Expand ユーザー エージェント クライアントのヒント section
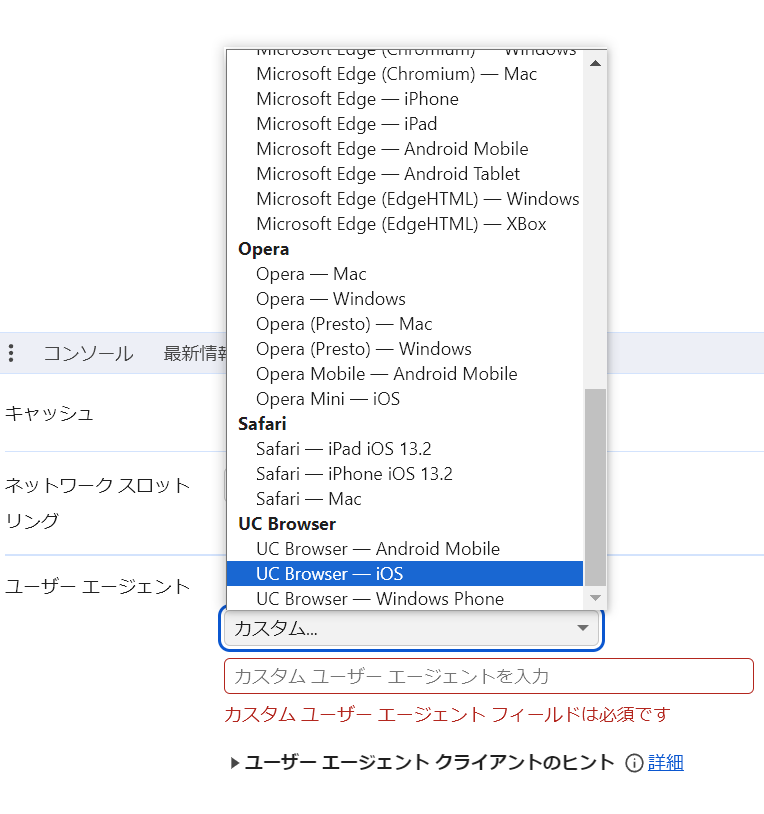764x814 pixels. [x=235, y=763]
